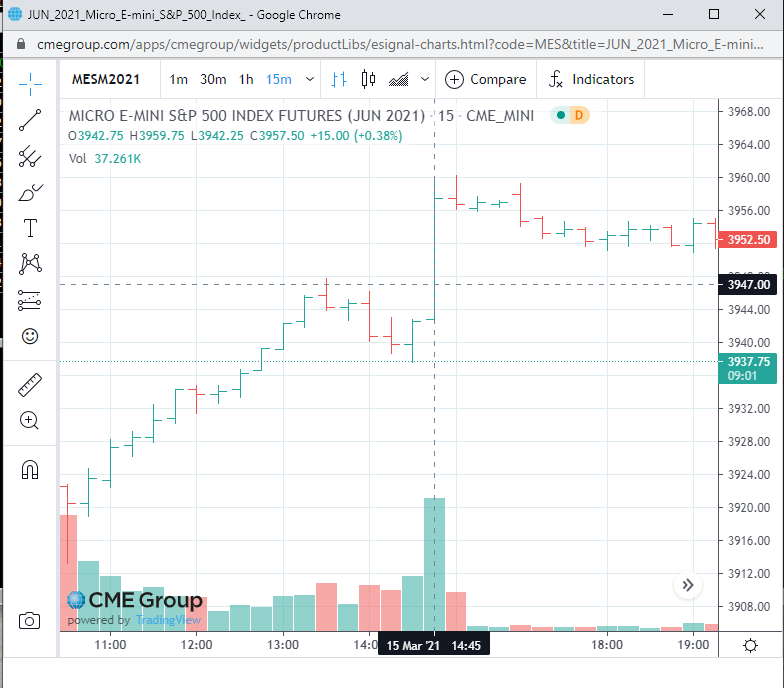This screenshot has width=784, height=688.
Task: Click the H3959.75 high value
Action: [x=157, y=136]
